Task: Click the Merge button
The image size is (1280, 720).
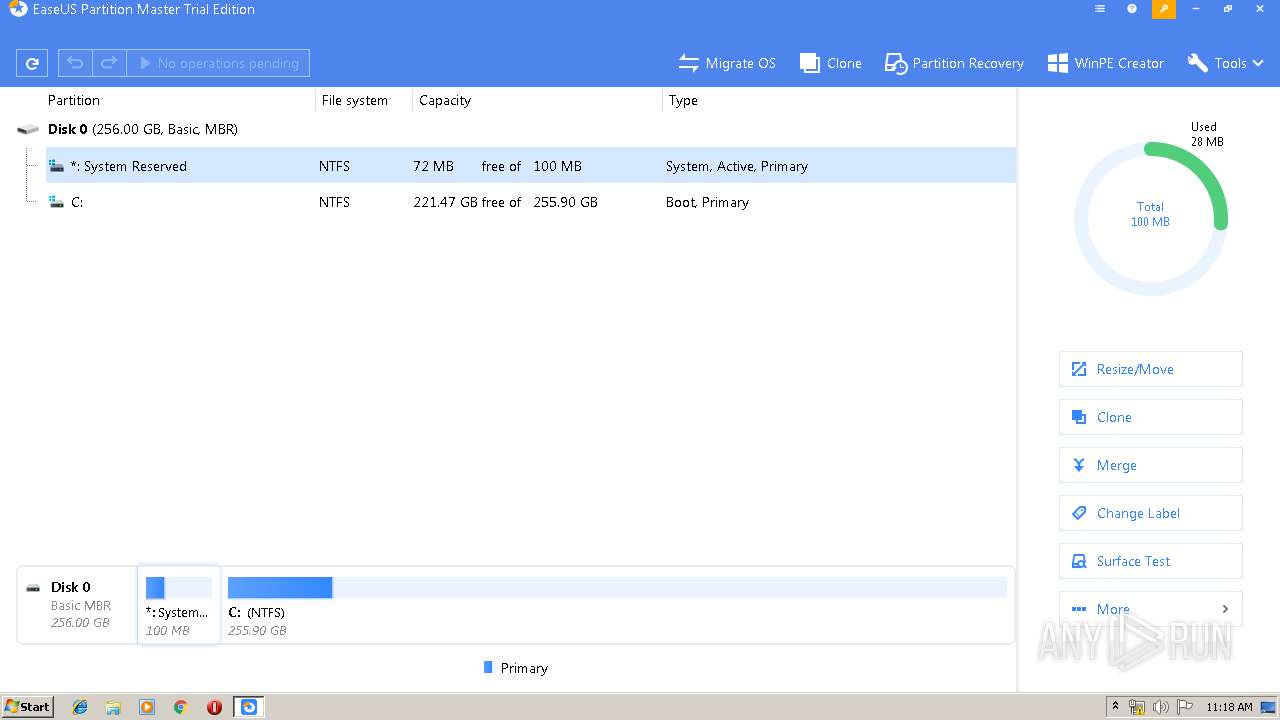Action: tap(1151, 465)
